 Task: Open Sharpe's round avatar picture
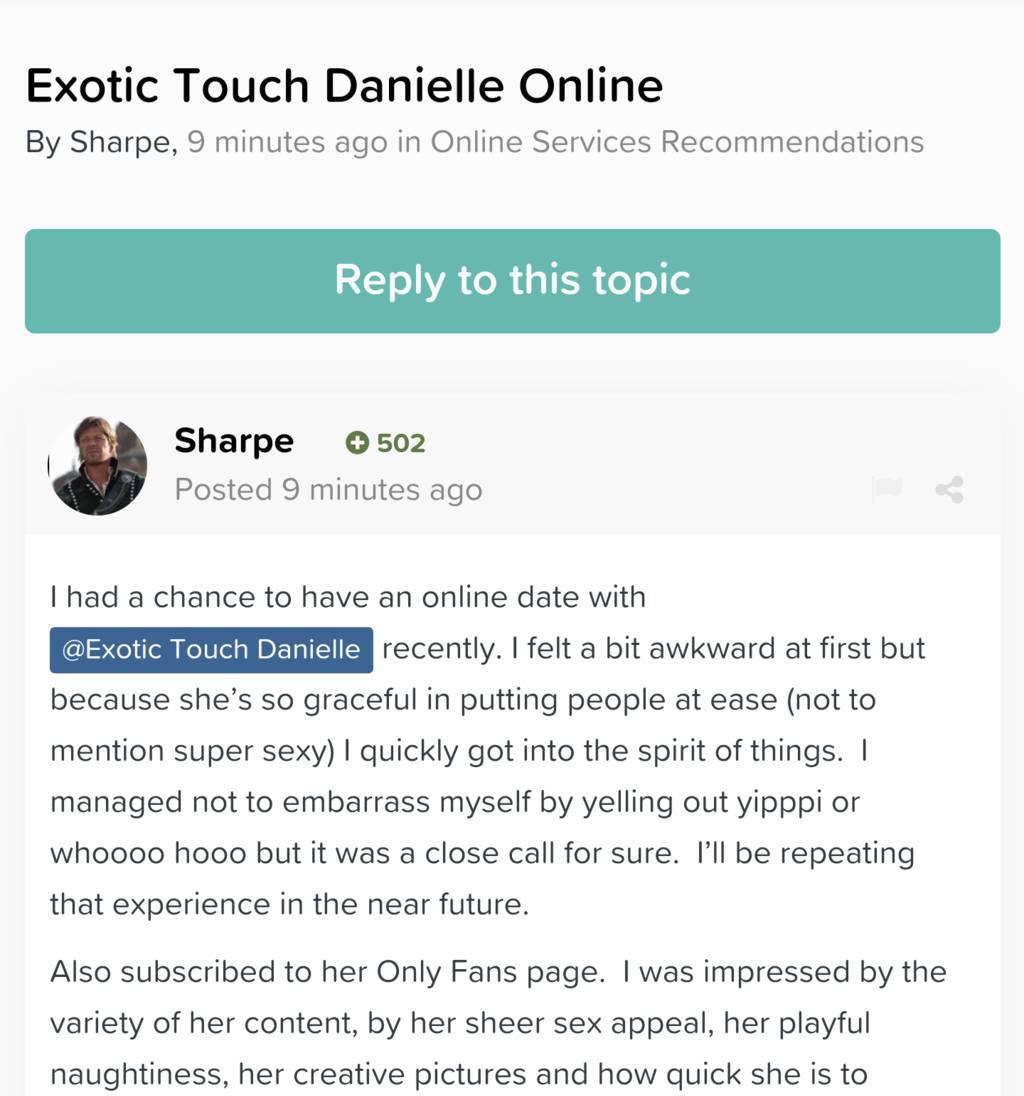point(98,466)
